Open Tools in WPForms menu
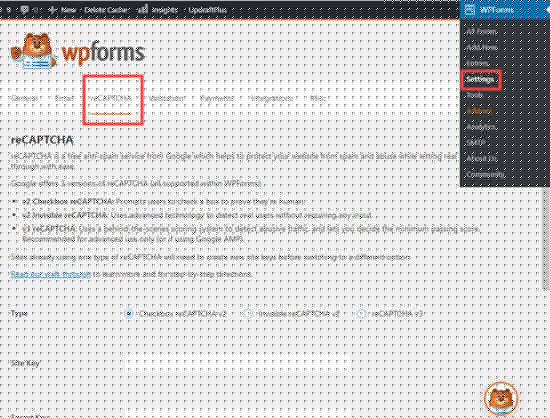550x418 pixels. tap(474, 95)
